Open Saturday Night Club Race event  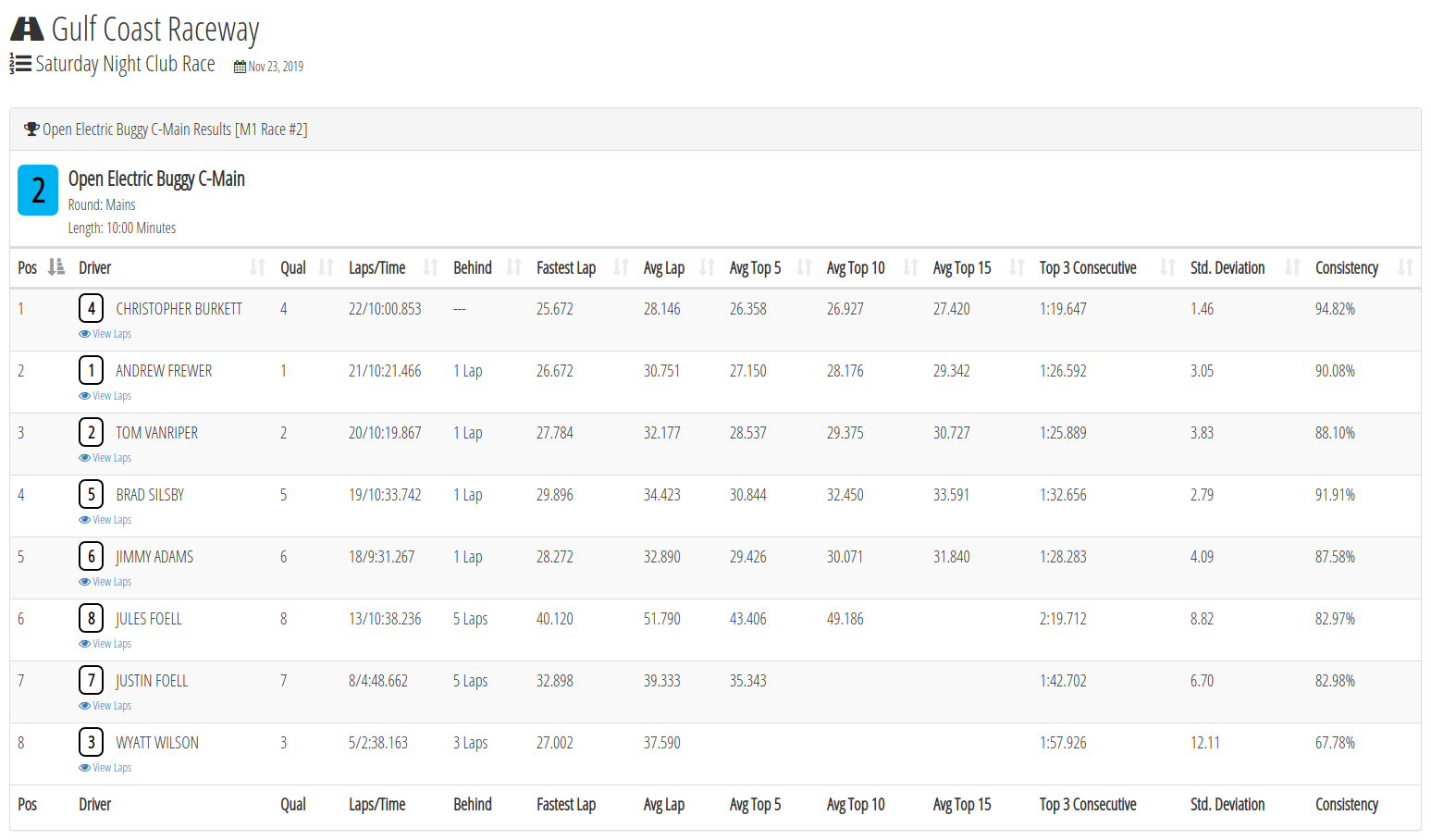click(x=125, y=64)
